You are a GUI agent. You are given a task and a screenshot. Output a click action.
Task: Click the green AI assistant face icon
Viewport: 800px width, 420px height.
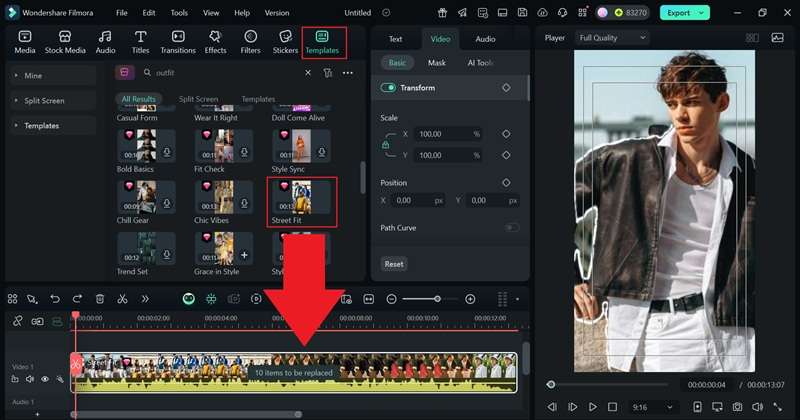click(x=189, y=299)
